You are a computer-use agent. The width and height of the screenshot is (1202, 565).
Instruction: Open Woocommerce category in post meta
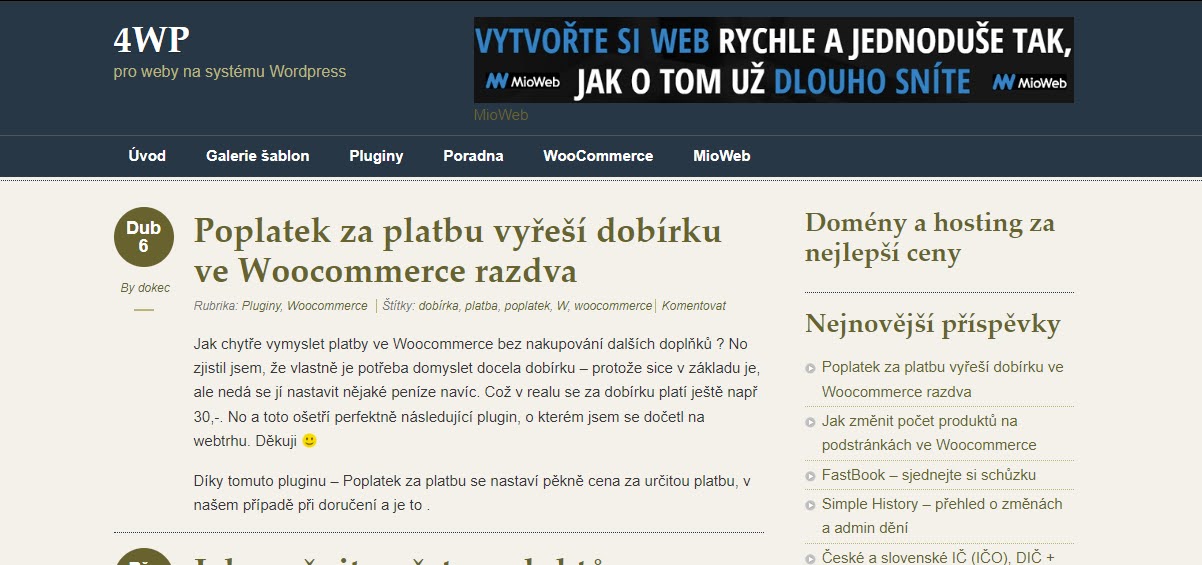pos(327,306)
